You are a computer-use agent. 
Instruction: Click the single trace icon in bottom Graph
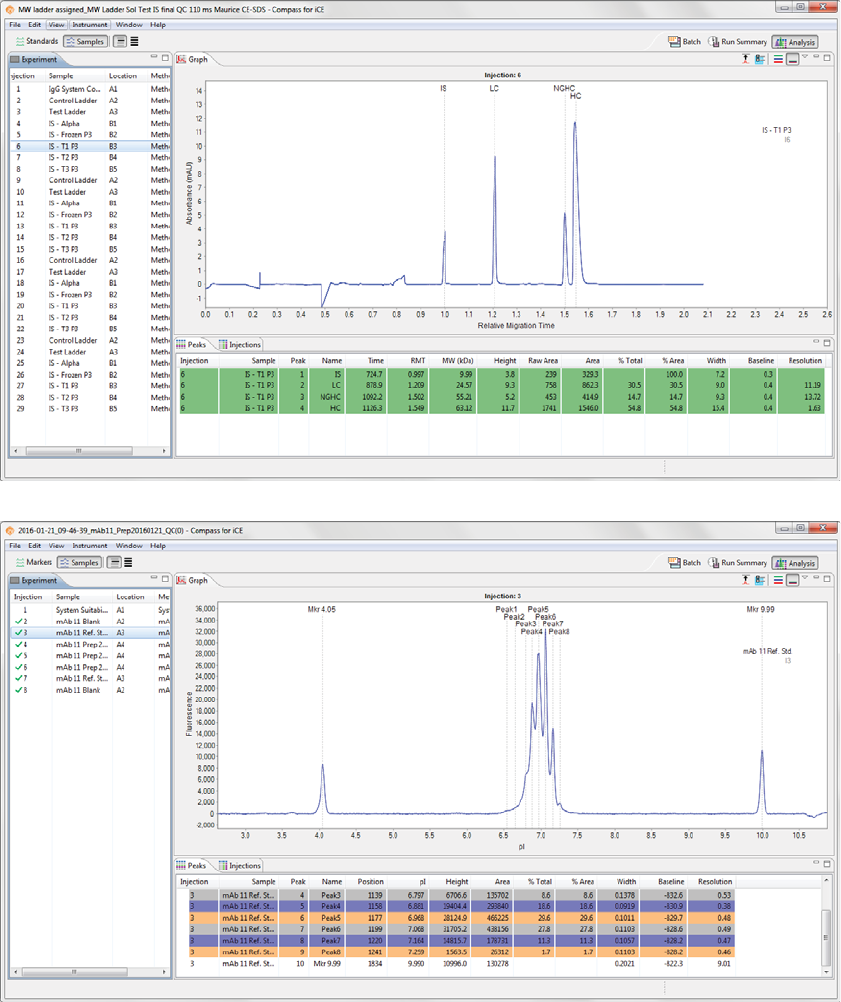point(792,580)
